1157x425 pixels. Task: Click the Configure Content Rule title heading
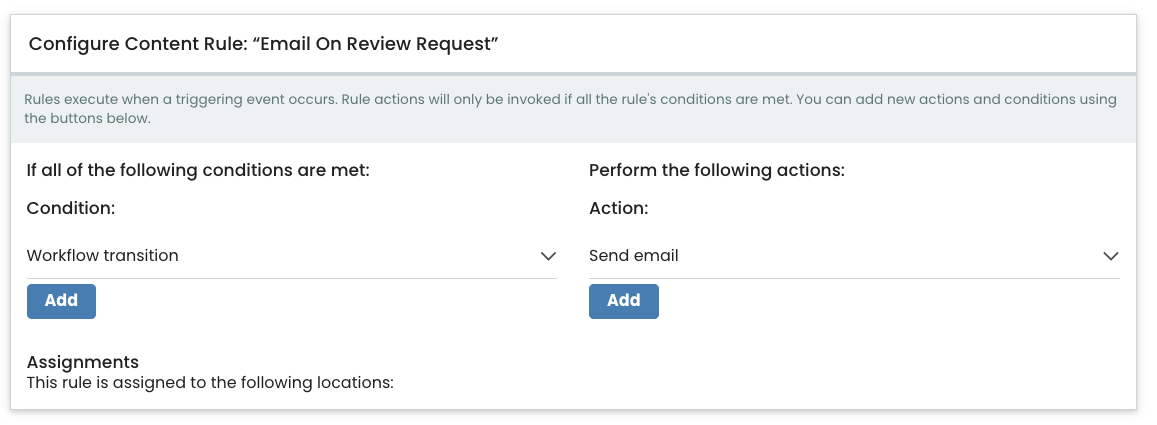(x=263, y=44)
